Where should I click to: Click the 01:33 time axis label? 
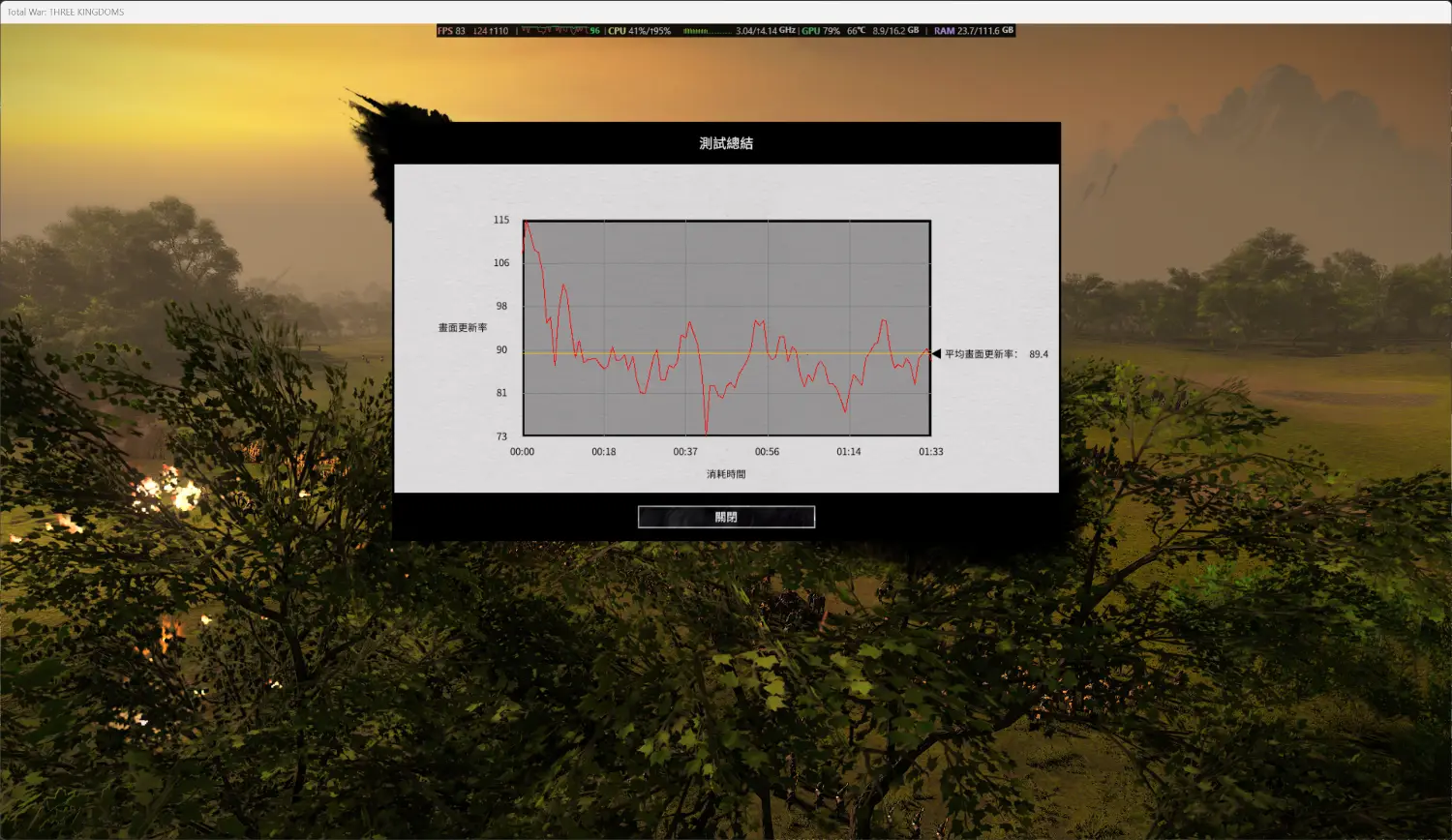pos(931,452)
